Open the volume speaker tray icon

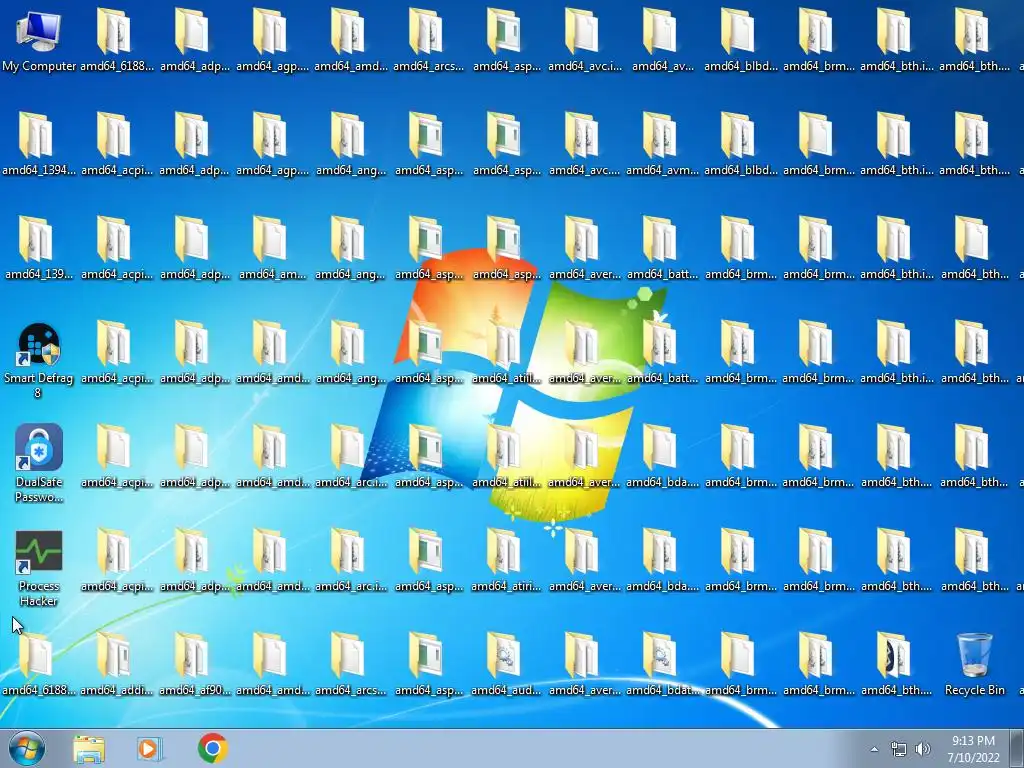click(x=923, y=749)
